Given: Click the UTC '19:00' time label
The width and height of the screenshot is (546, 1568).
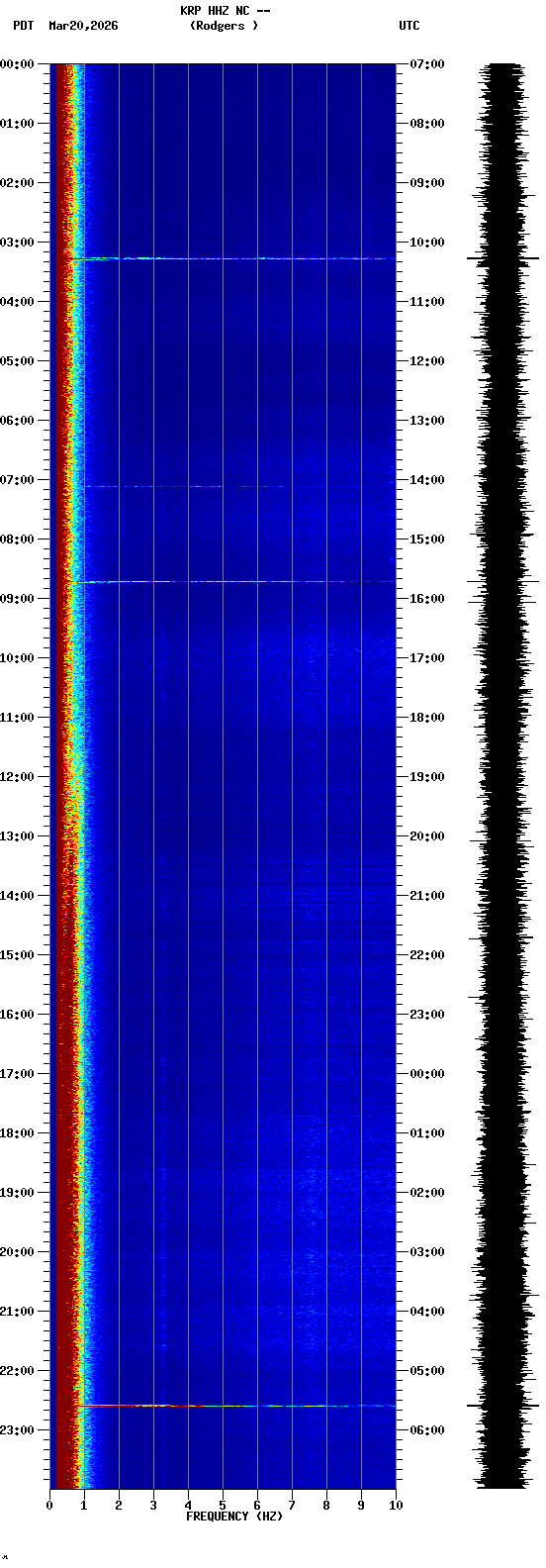Looking at the screenshot, I should pos(427,777).
